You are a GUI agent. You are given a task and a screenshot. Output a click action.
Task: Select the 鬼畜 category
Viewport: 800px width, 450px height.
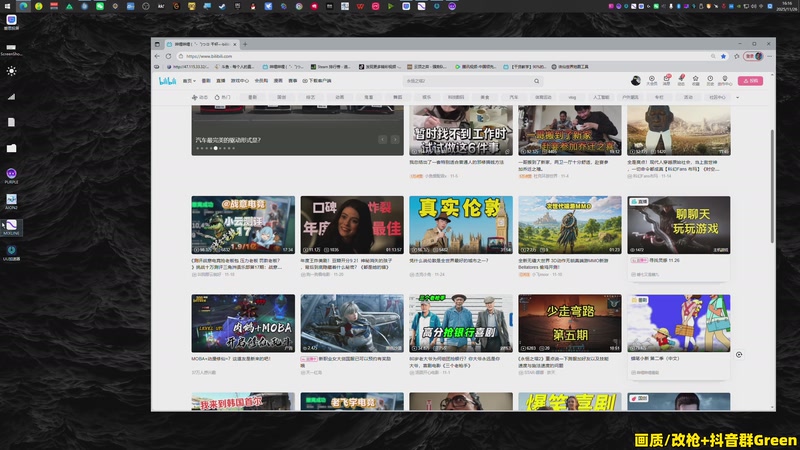[368, 97]
